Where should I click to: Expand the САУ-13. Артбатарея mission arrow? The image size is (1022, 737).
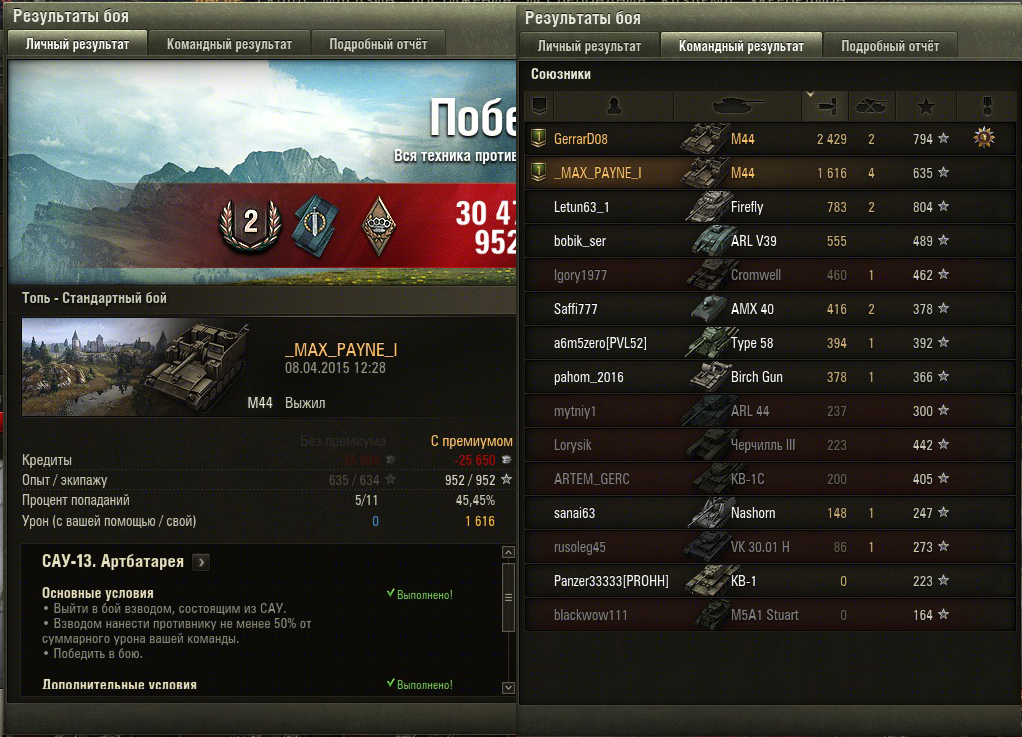click(x=201, y=562)
